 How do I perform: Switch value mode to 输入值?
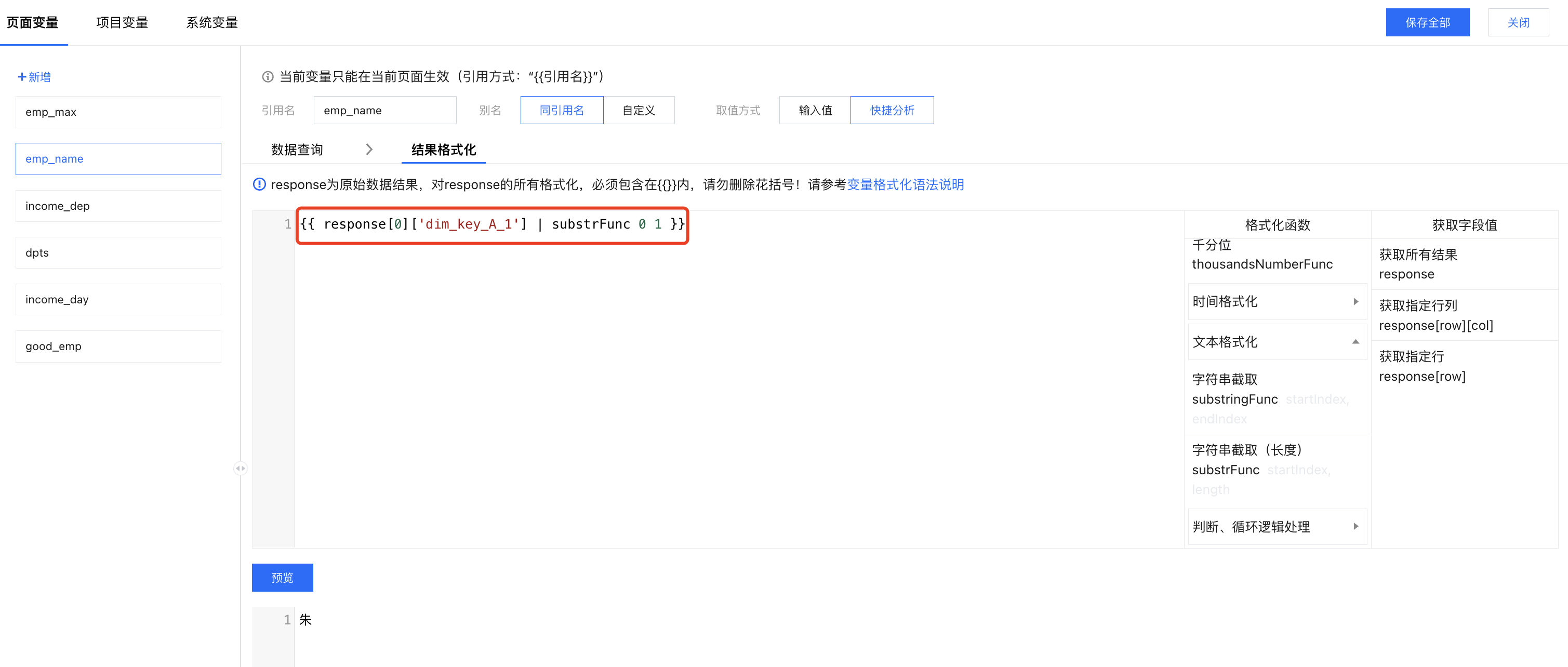(x=815, y=110)
